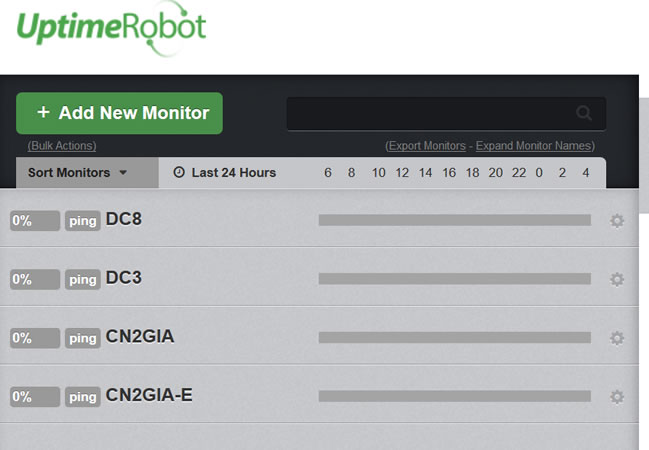
Task: Click the DC3 uptime bar
Action: point(454,279)
